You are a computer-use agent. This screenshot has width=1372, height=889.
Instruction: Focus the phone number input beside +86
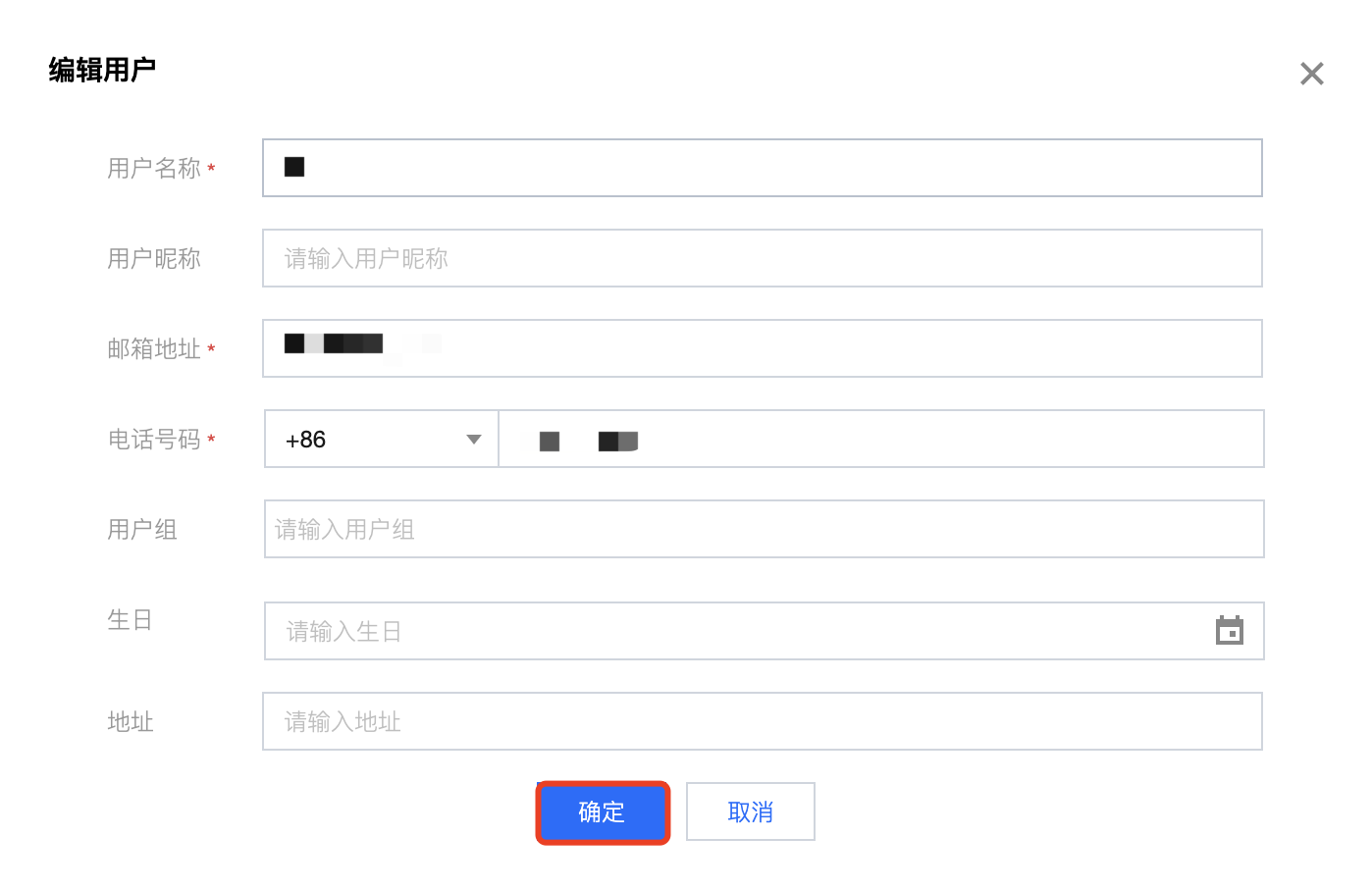881,439
